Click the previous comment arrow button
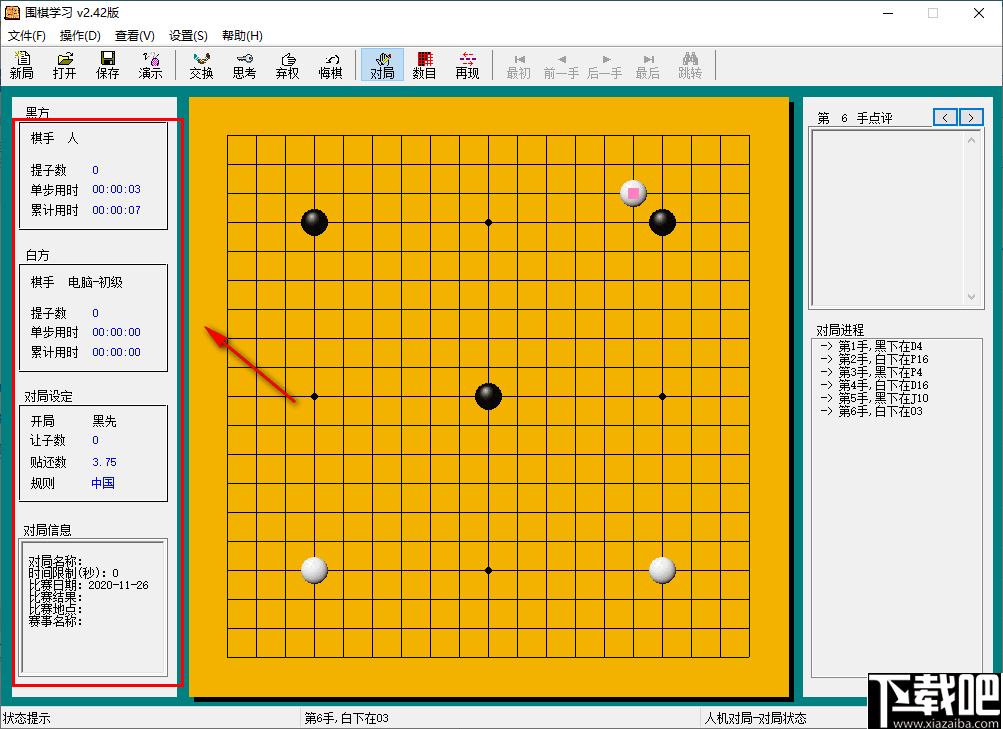Image resolution: width=1003 pixels, height=729 pixels. (x=944, y=117)
